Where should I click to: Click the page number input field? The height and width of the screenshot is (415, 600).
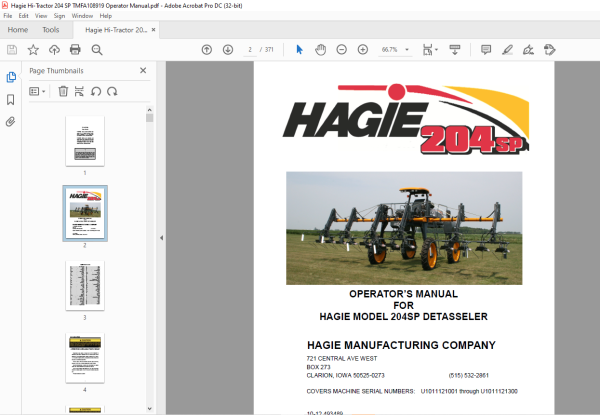[x=250, y=50]
